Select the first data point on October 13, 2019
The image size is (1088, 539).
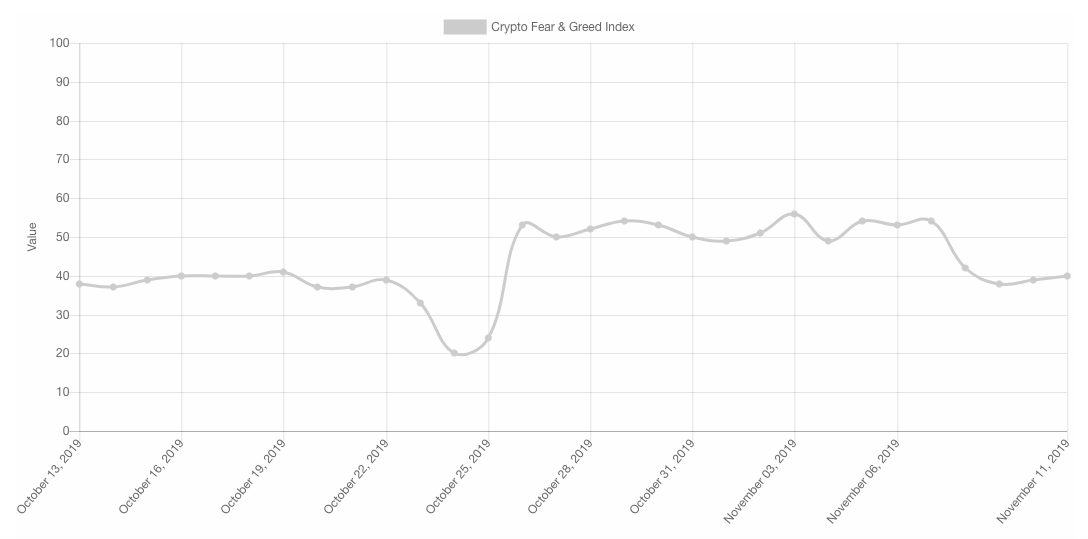point(80,284)
